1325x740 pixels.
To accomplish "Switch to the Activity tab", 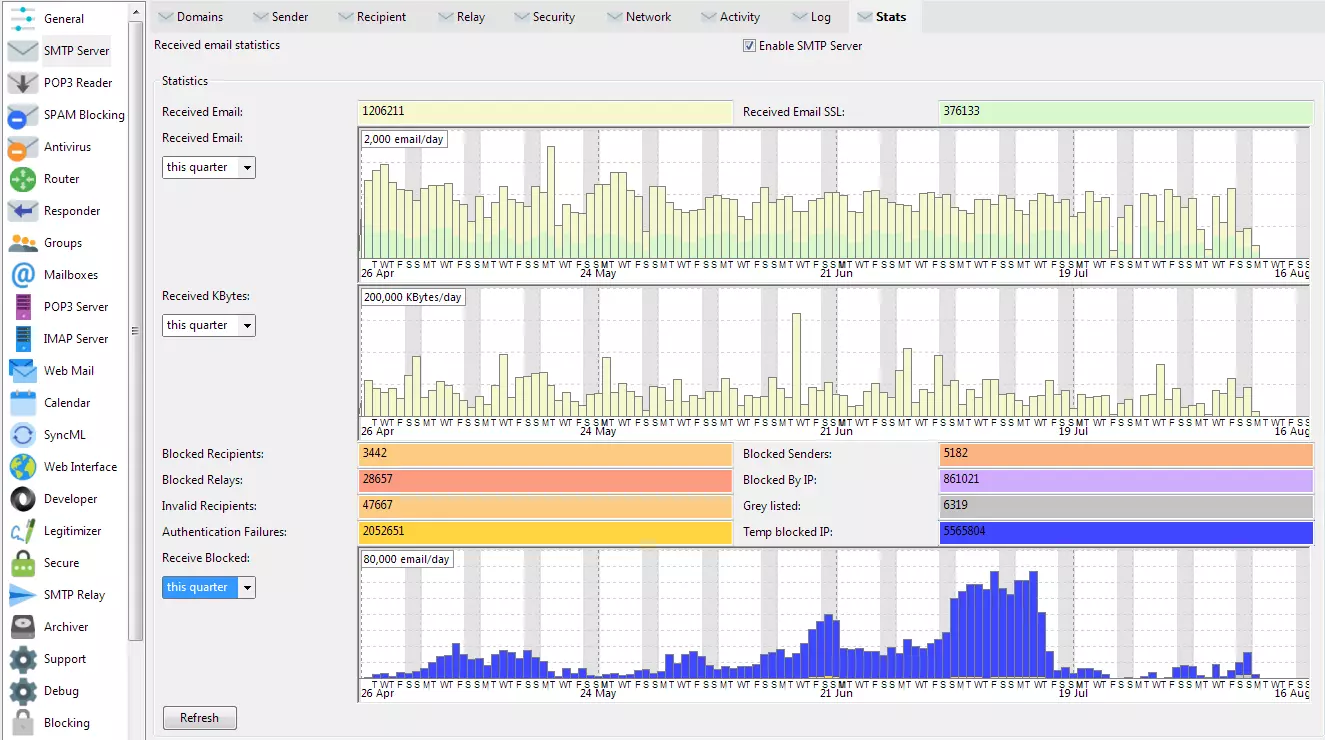I will click(x=730, y=17).
